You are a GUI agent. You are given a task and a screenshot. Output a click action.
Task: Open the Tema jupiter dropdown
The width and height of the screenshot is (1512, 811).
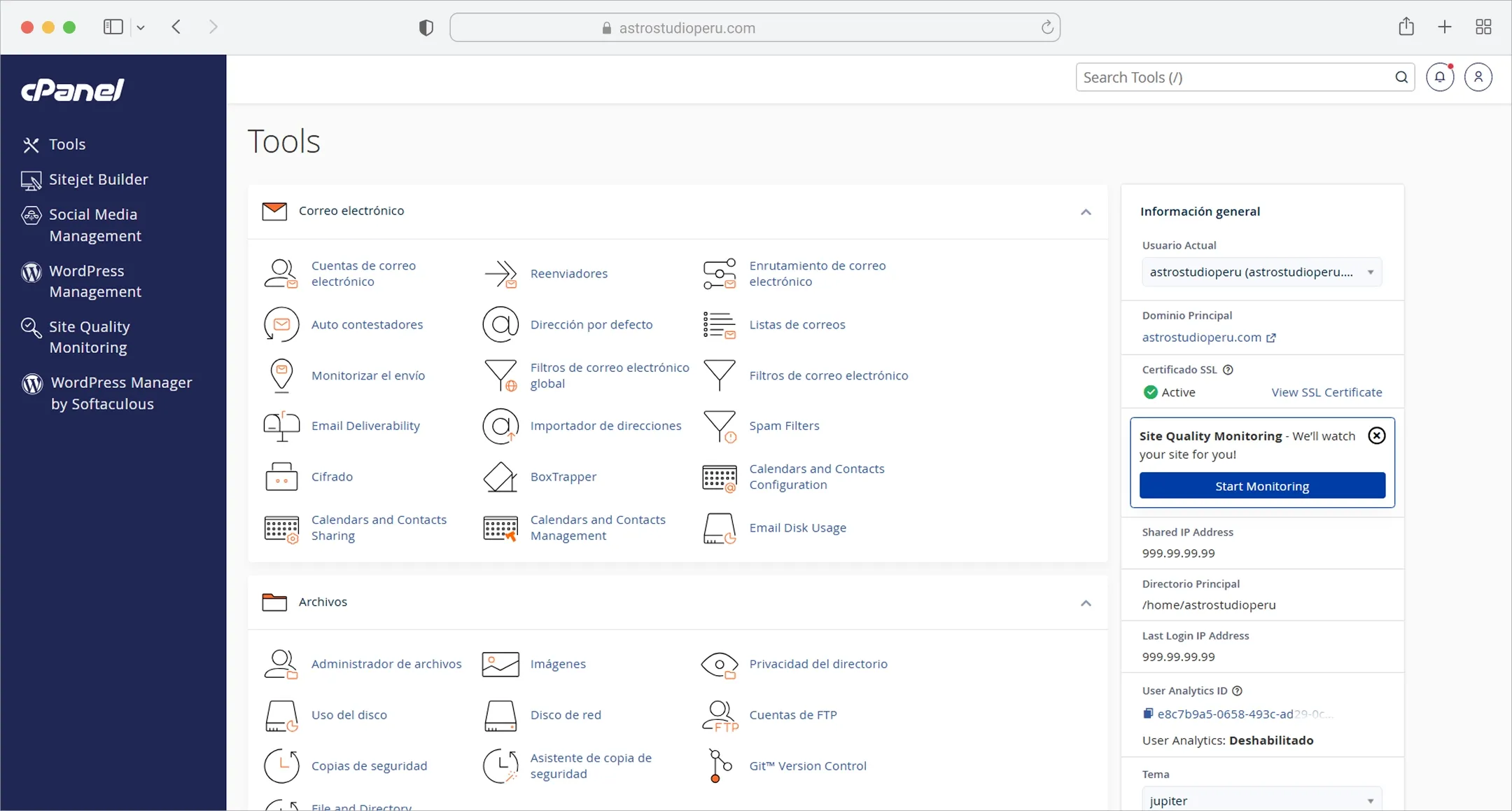point(1261,800)
